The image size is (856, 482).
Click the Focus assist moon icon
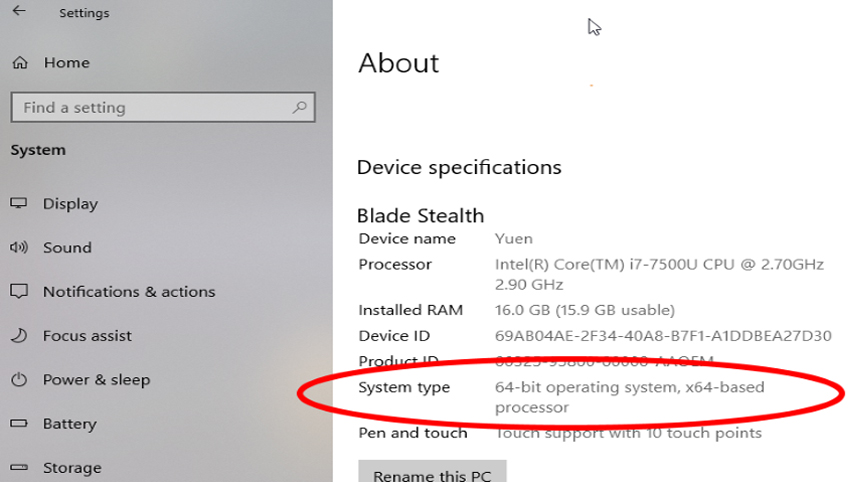pos(19,335)
